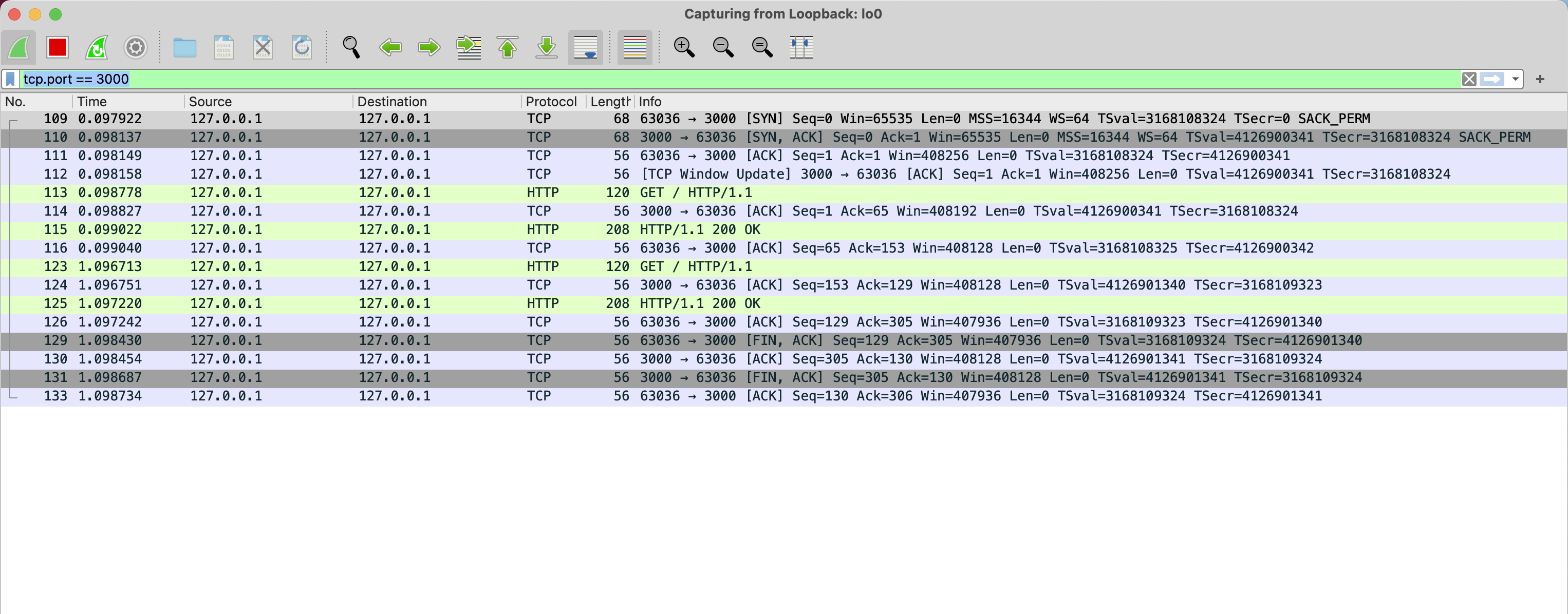
Task: Click go to specified packet icon
Action: [468, 47]
